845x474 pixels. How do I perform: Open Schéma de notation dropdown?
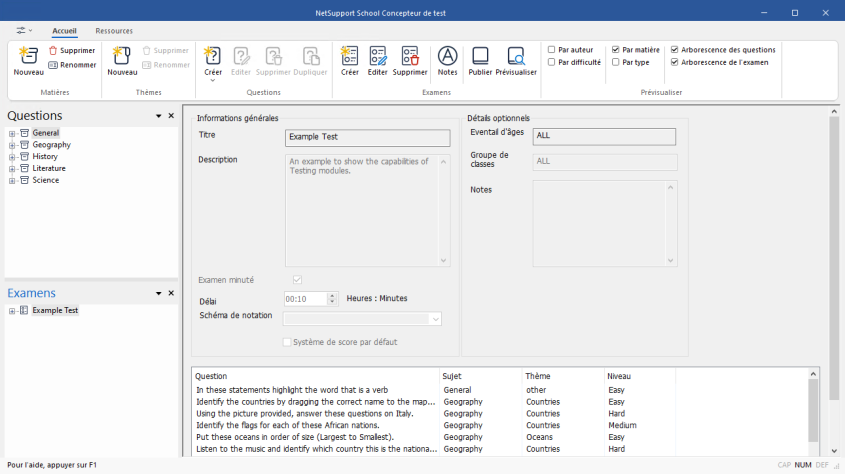click(x=435, y=319)
